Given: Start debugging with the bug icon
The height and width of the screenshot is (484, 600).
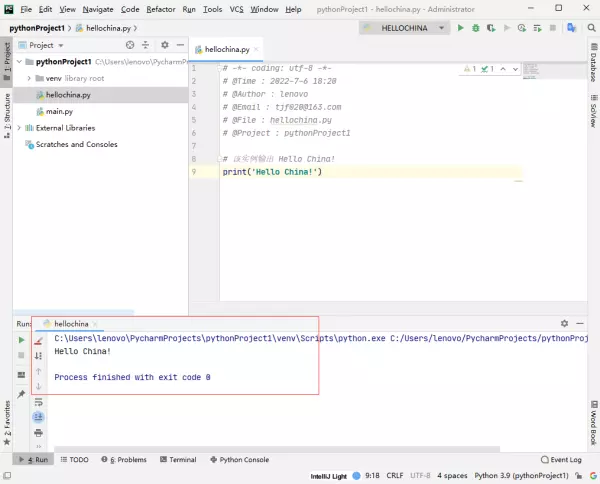Looking at the screenshot, I should tap(476, 28).
